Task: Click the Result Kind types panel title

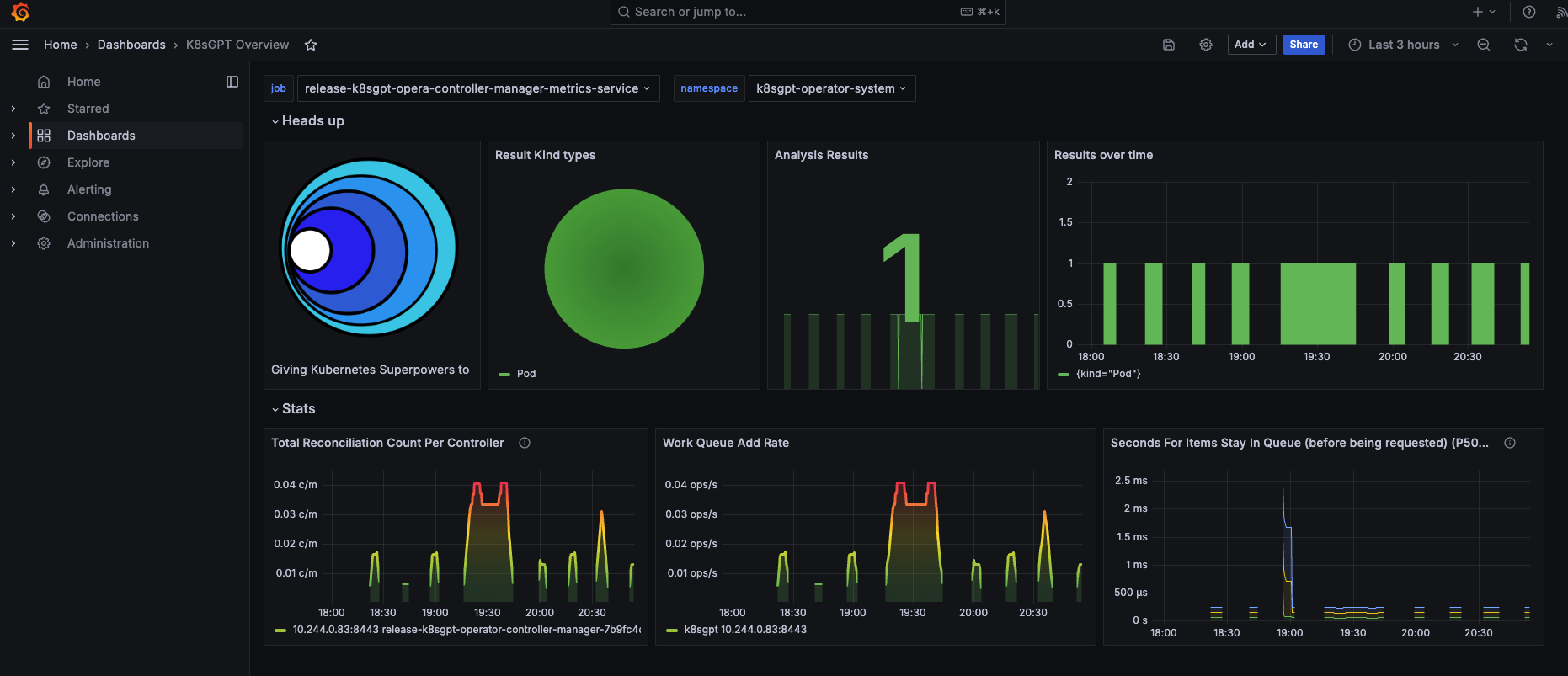Action: click(545, 155)
